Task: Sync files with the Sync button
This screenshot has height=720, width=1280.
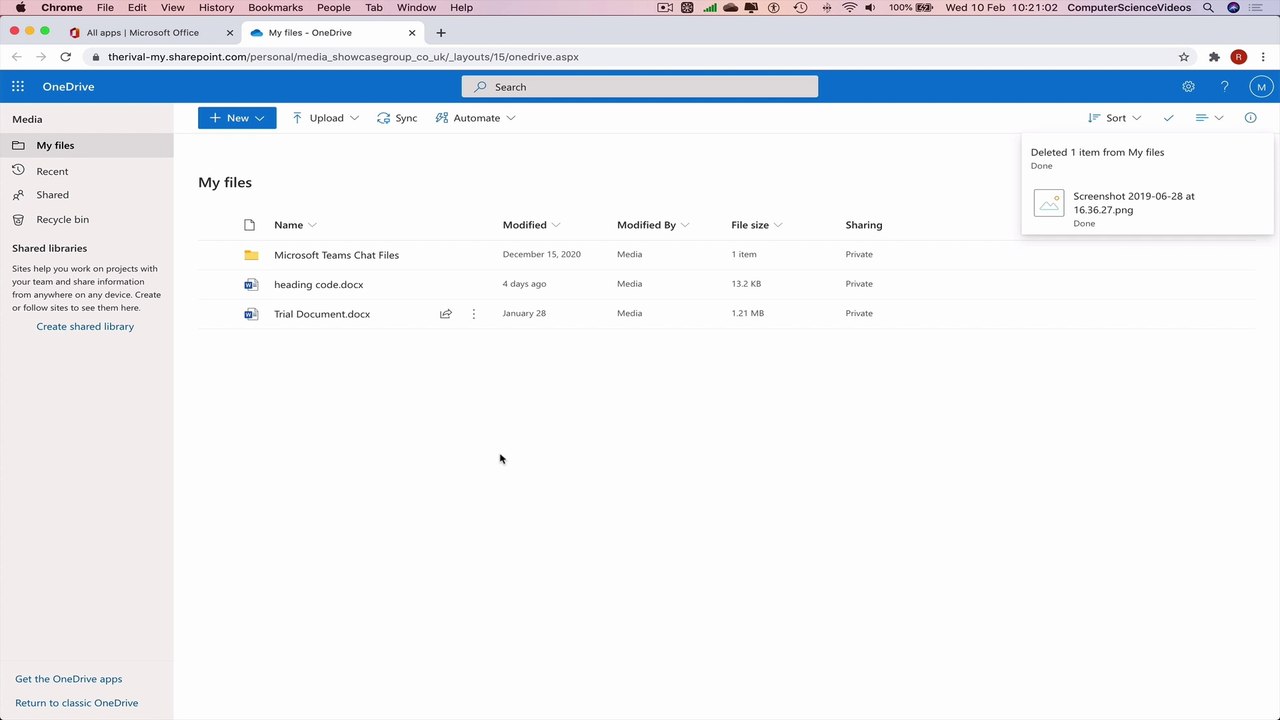Action: 397,118
